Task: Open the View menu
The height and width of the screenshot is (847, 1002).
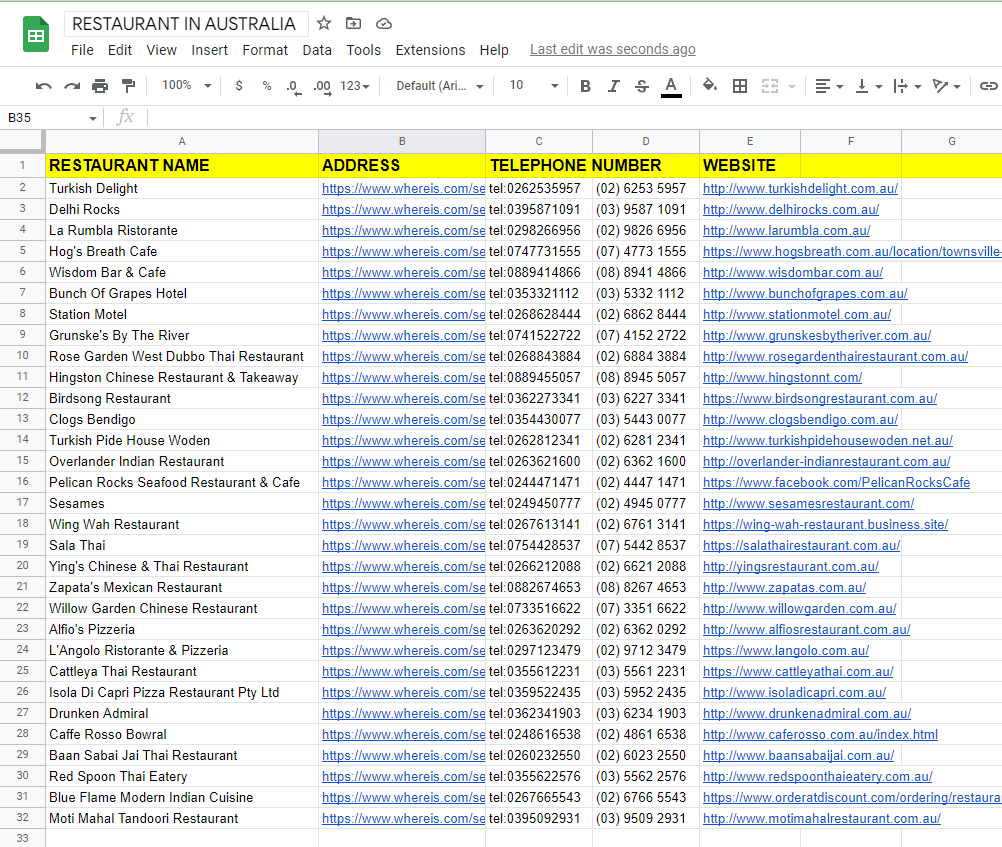Action: pos(161,50)
